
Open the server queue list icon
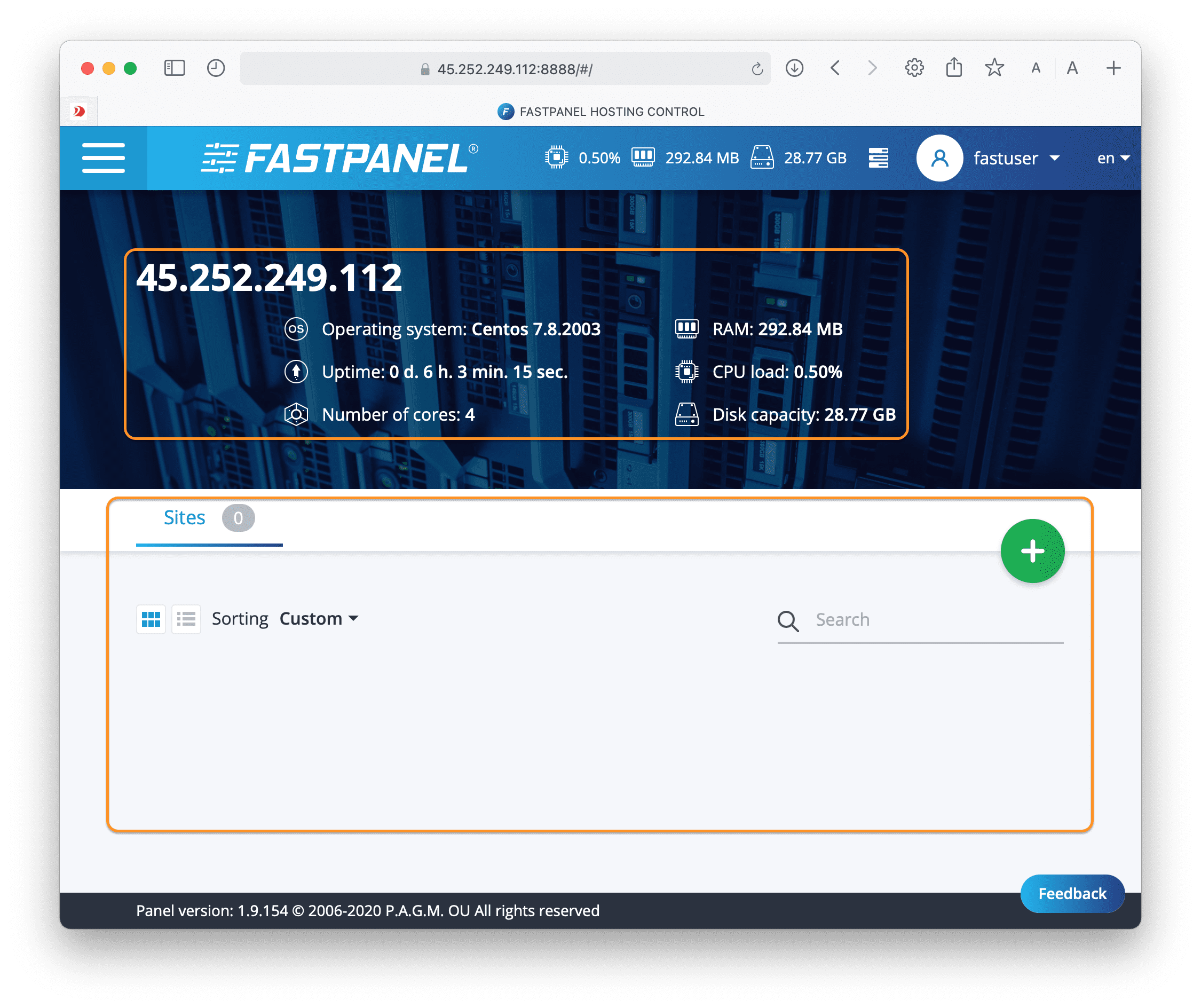pos(878,158)
